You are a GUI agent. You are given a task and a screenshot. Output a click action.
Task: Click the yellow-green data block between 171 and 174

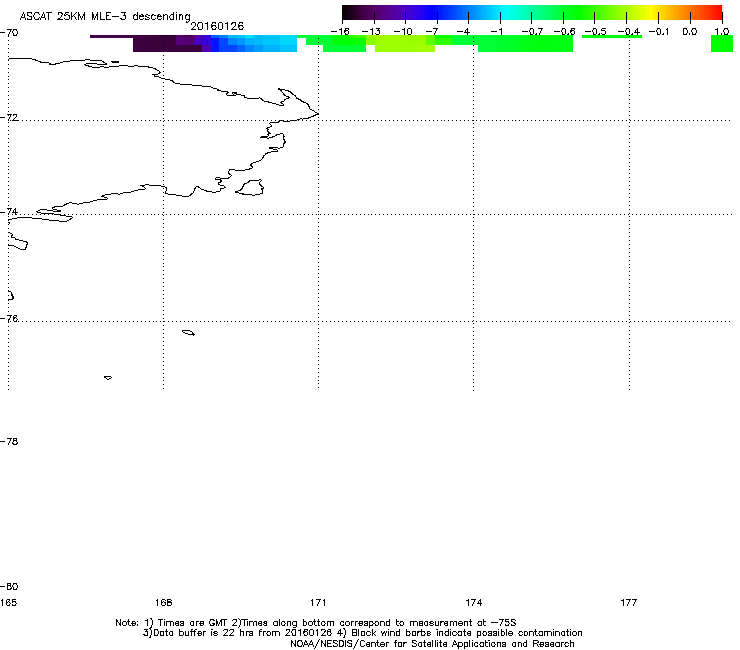click(404, 45)
